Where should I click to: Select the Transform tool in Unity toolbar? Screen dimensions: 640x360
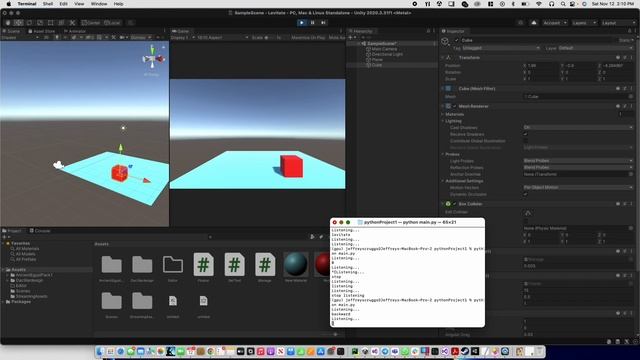tap(61, 23)
